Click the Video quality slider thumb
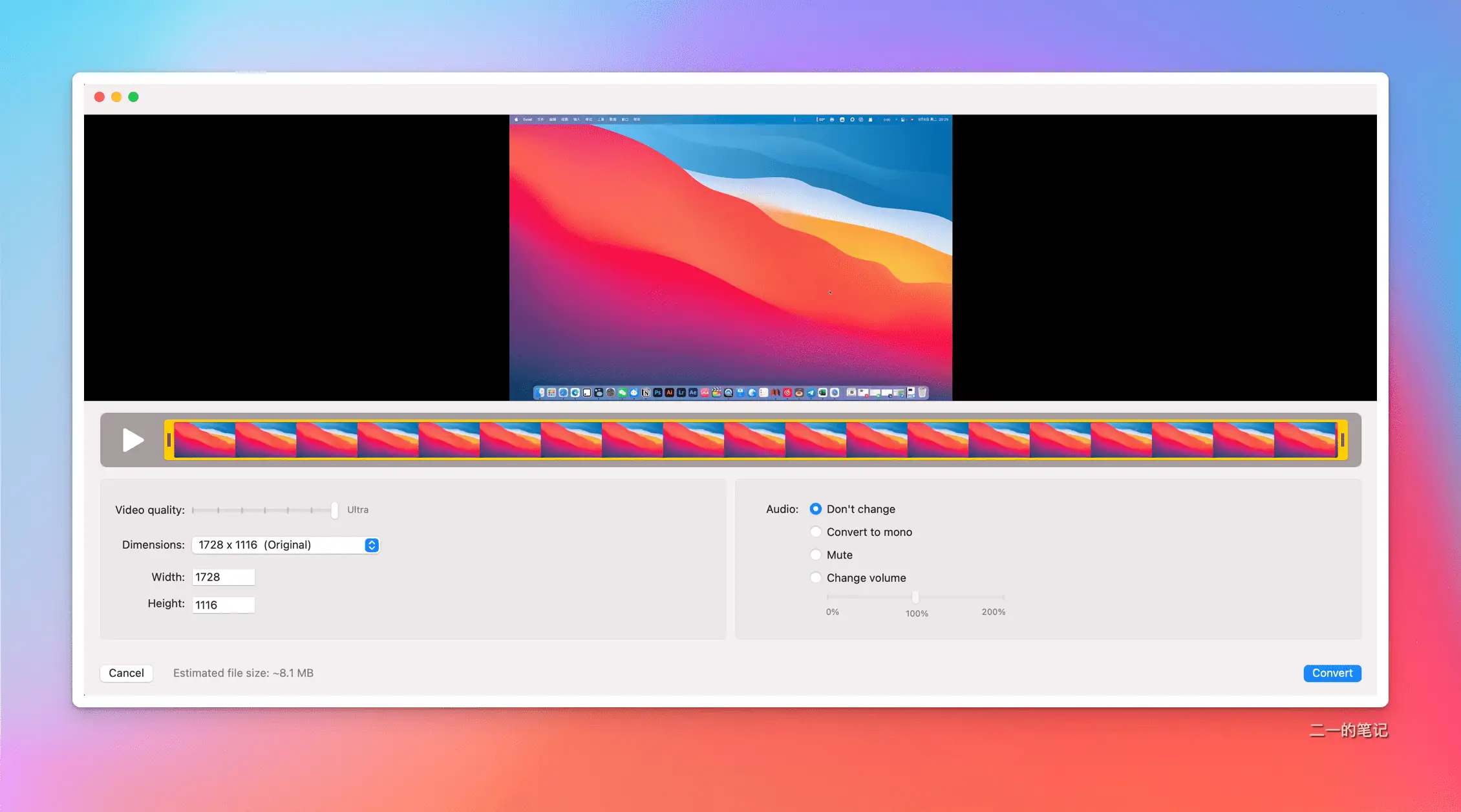Image resolution: width=1461 pixels, height=812 pixels. pos(334,510)
